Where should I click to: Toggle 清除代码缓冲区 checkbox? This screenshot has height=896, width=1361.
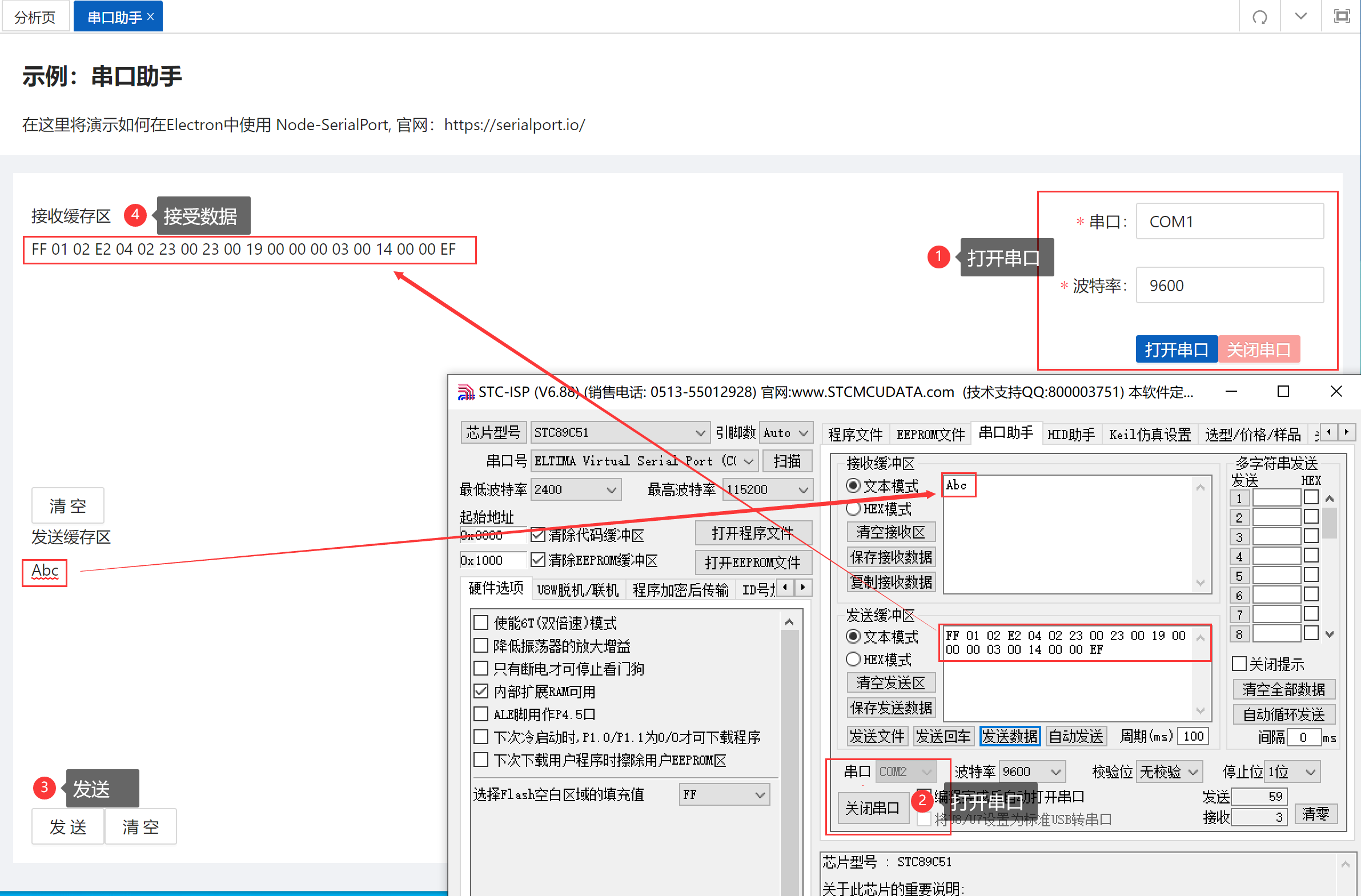[537, 535]
